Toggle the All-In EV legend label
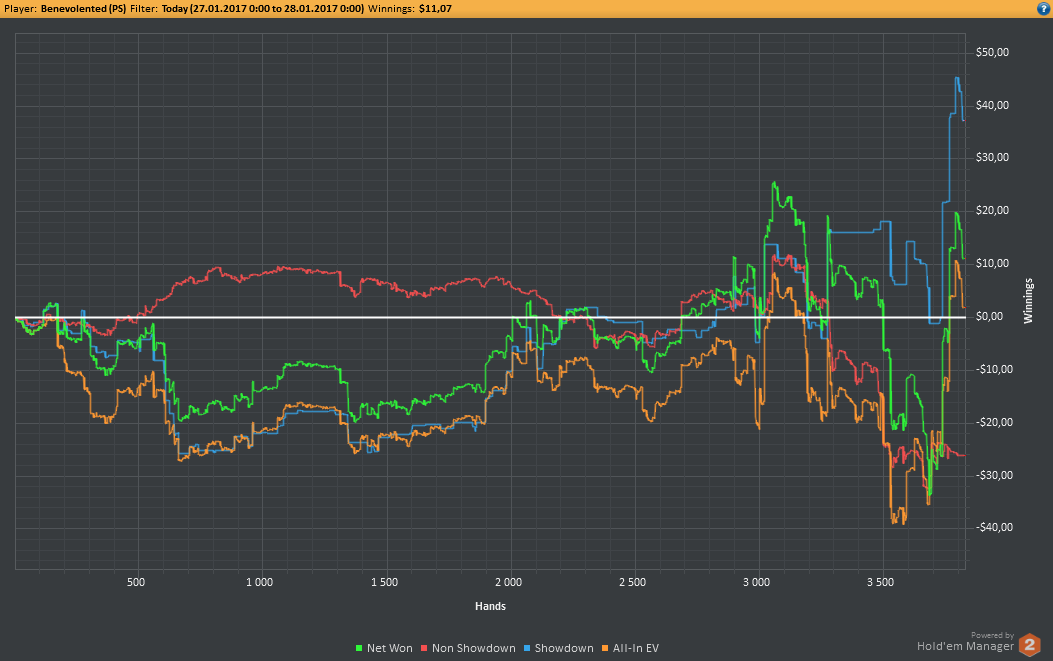 (x=635, y=648)
